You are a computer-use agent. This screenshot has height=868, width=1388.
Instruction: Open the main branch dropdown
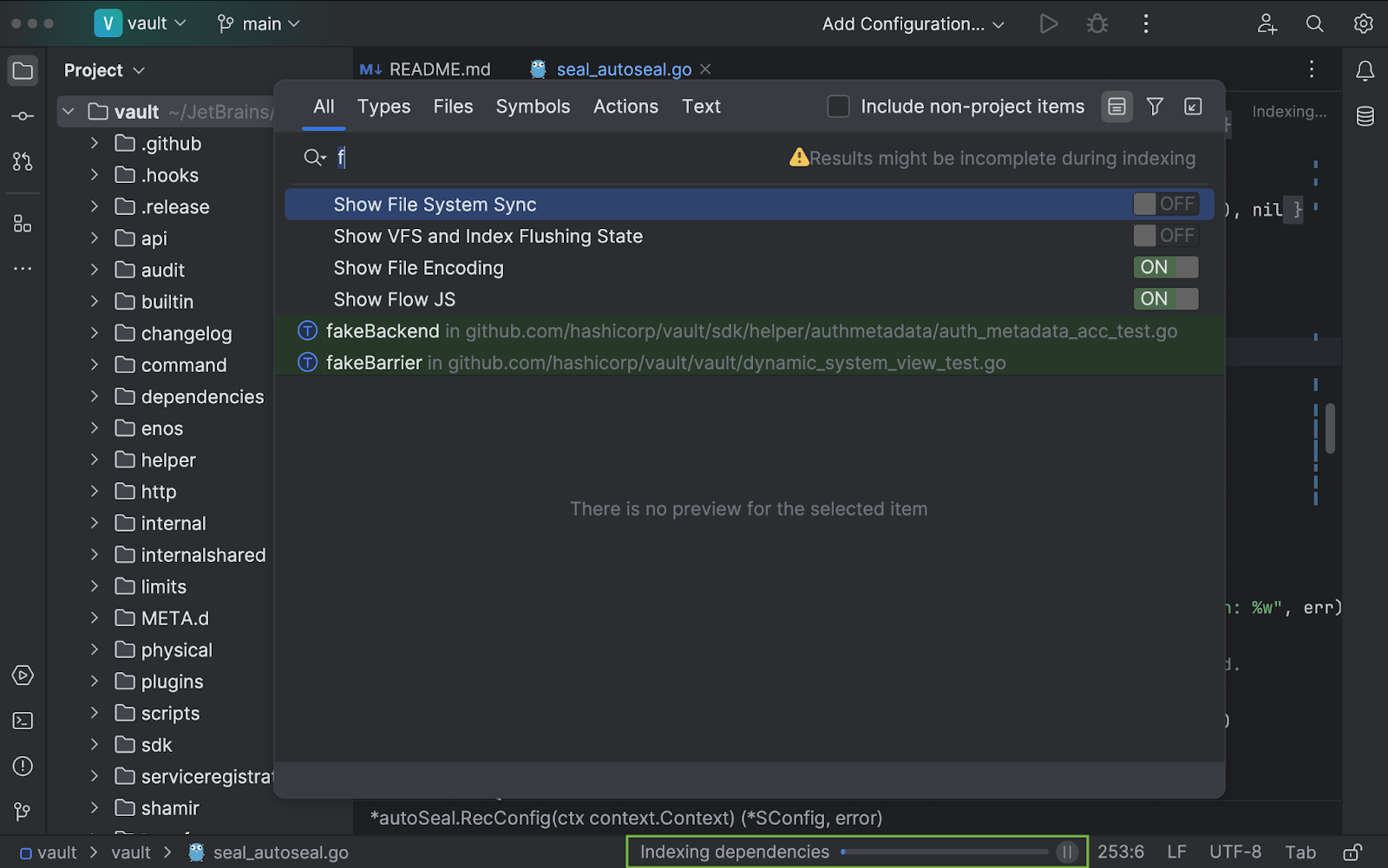tap(259, 24)
